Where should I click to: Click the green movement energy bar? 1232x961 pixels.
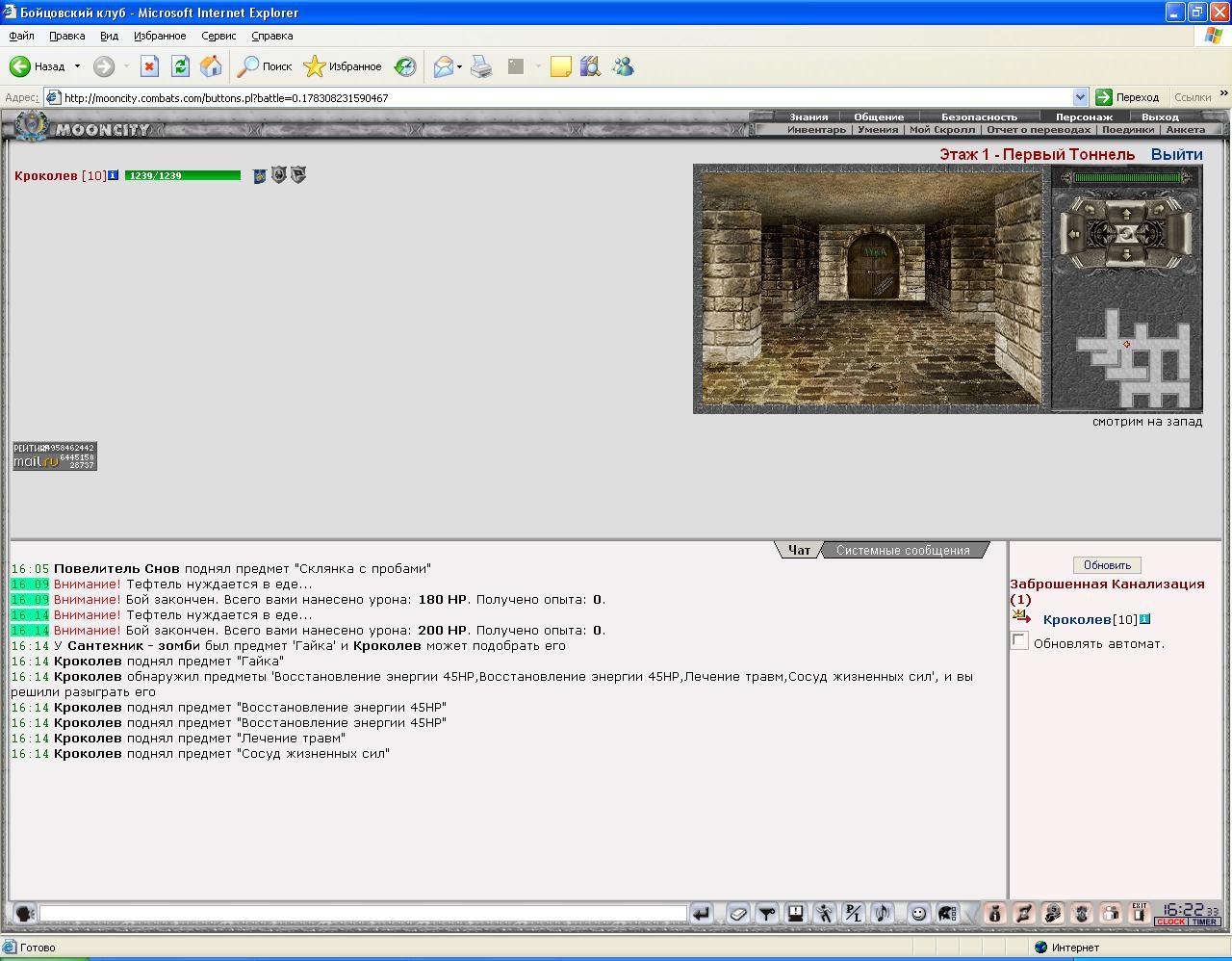coord(1127,177)
